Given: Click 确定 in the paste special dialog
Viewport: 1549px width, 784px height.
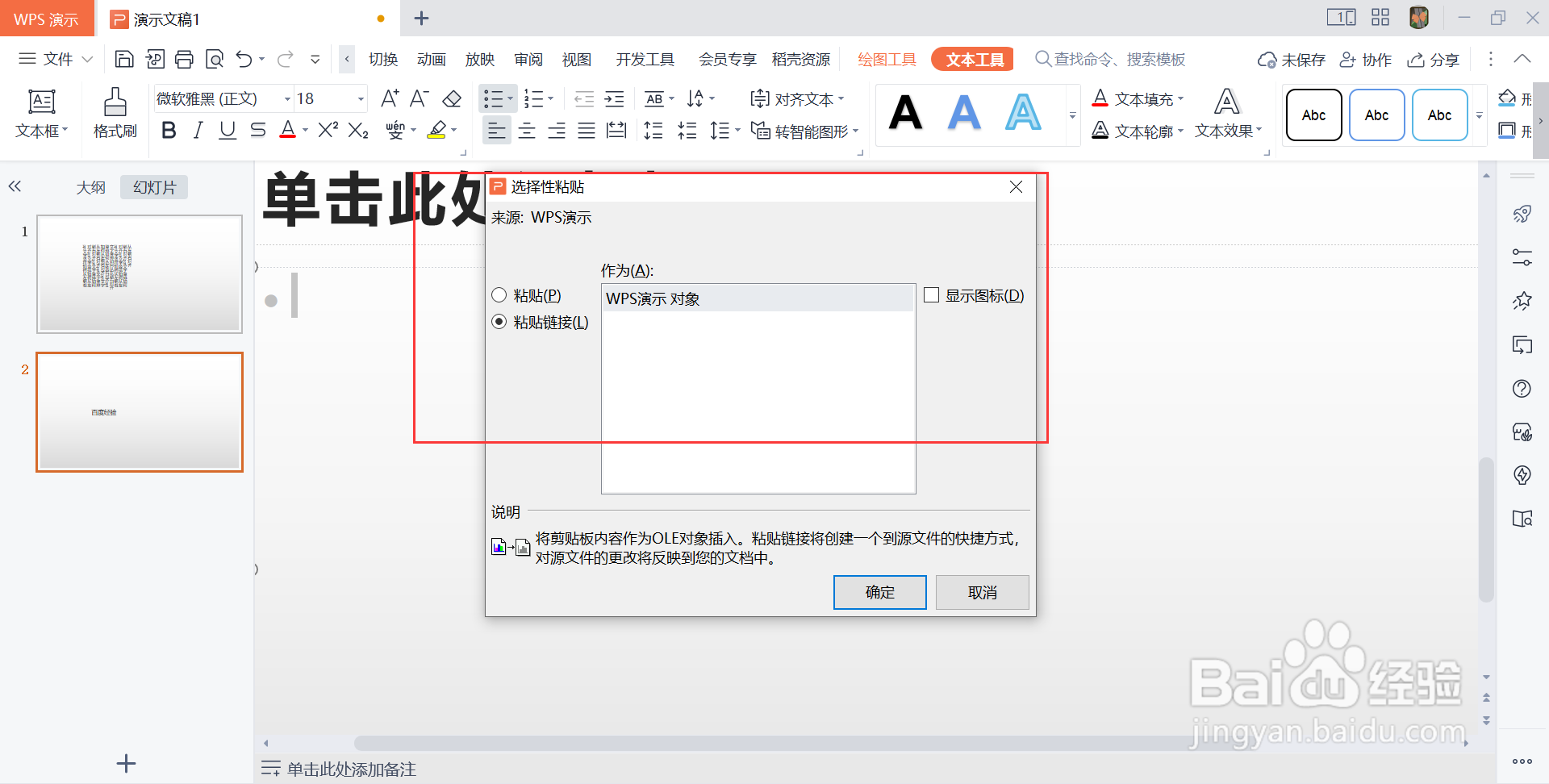Looking at the screenshot, I should (879, 592).
